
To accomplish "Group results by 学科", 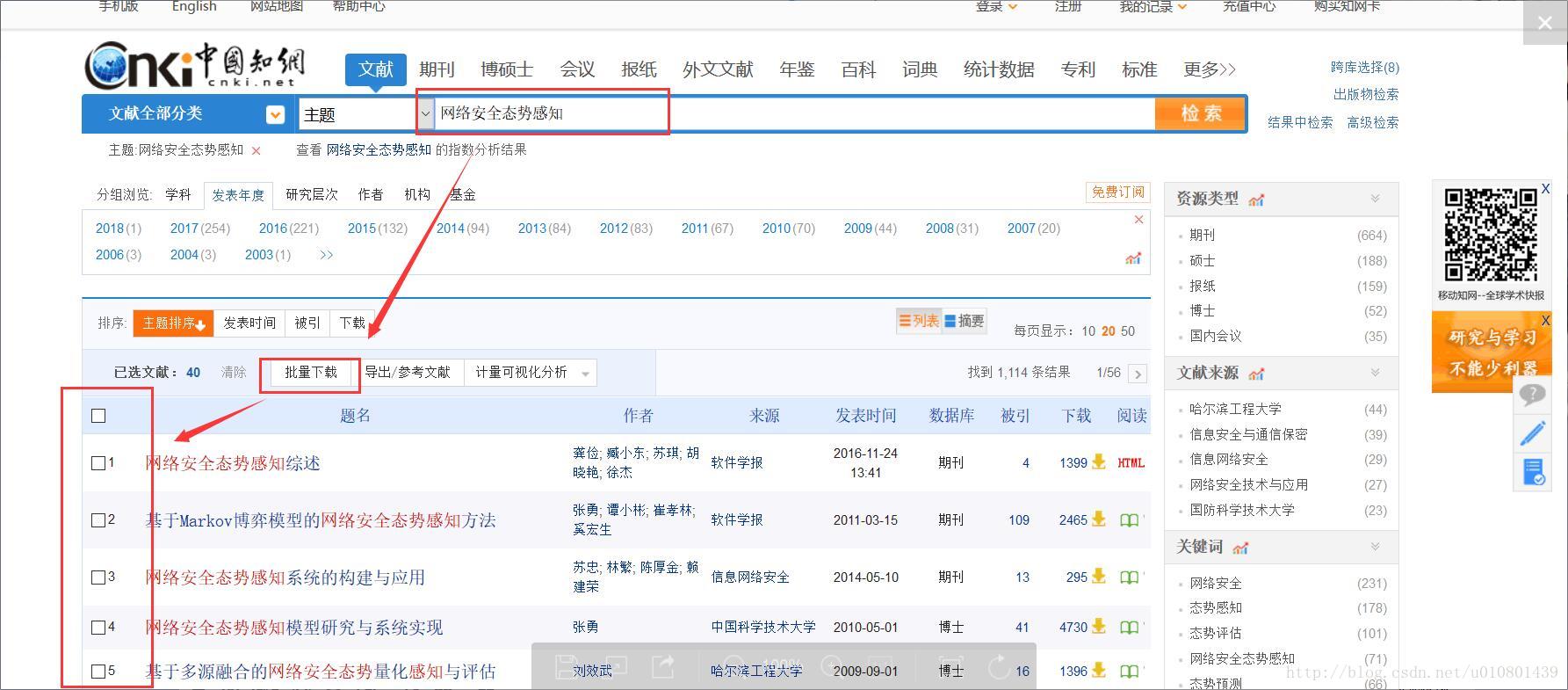I will click(178, 194).
